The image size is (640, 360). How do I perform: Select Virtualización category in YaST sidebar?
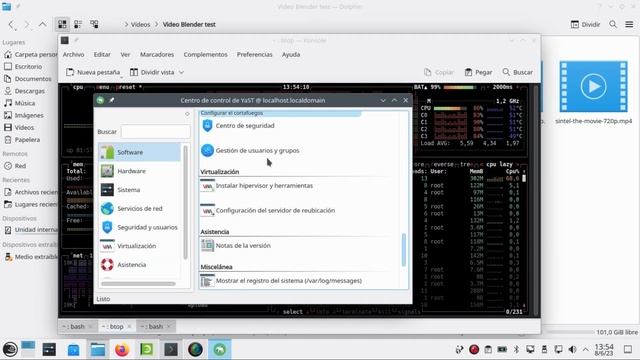pos(140,246)
